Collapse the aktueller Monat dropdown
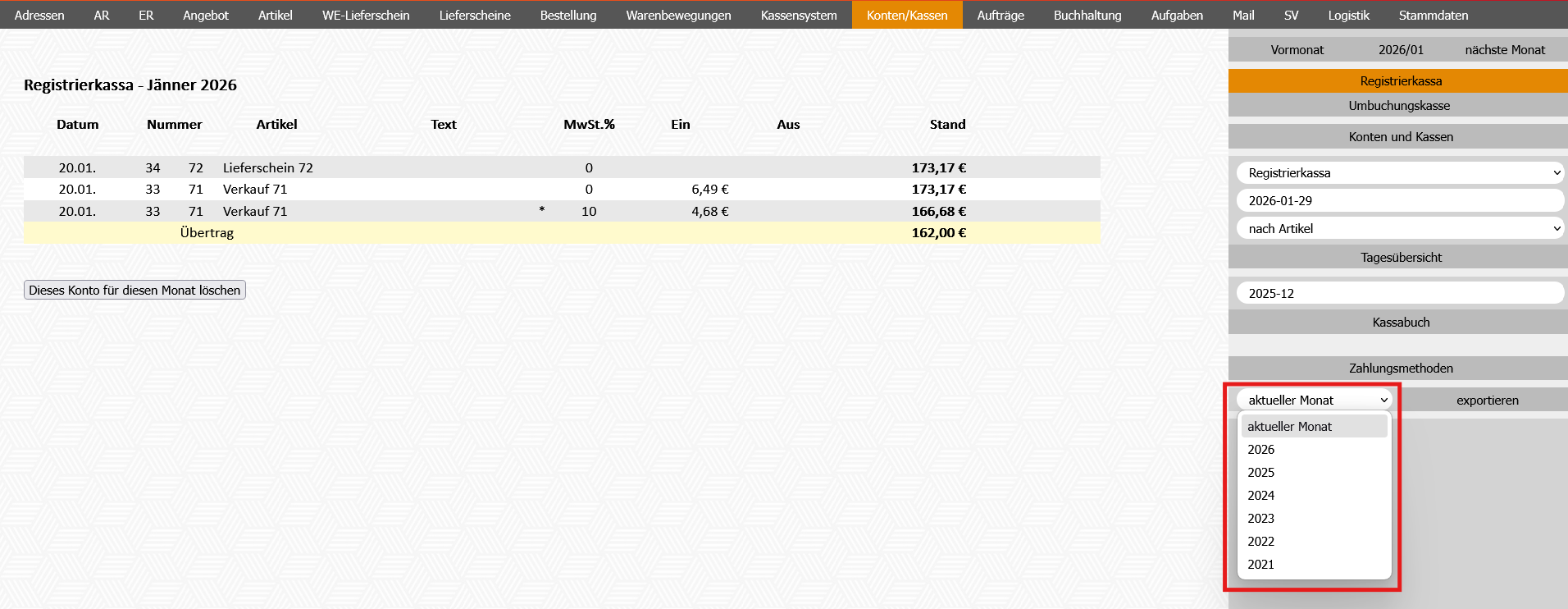Viewport: 1568px width, 609px height. [x=1314, y=401]
